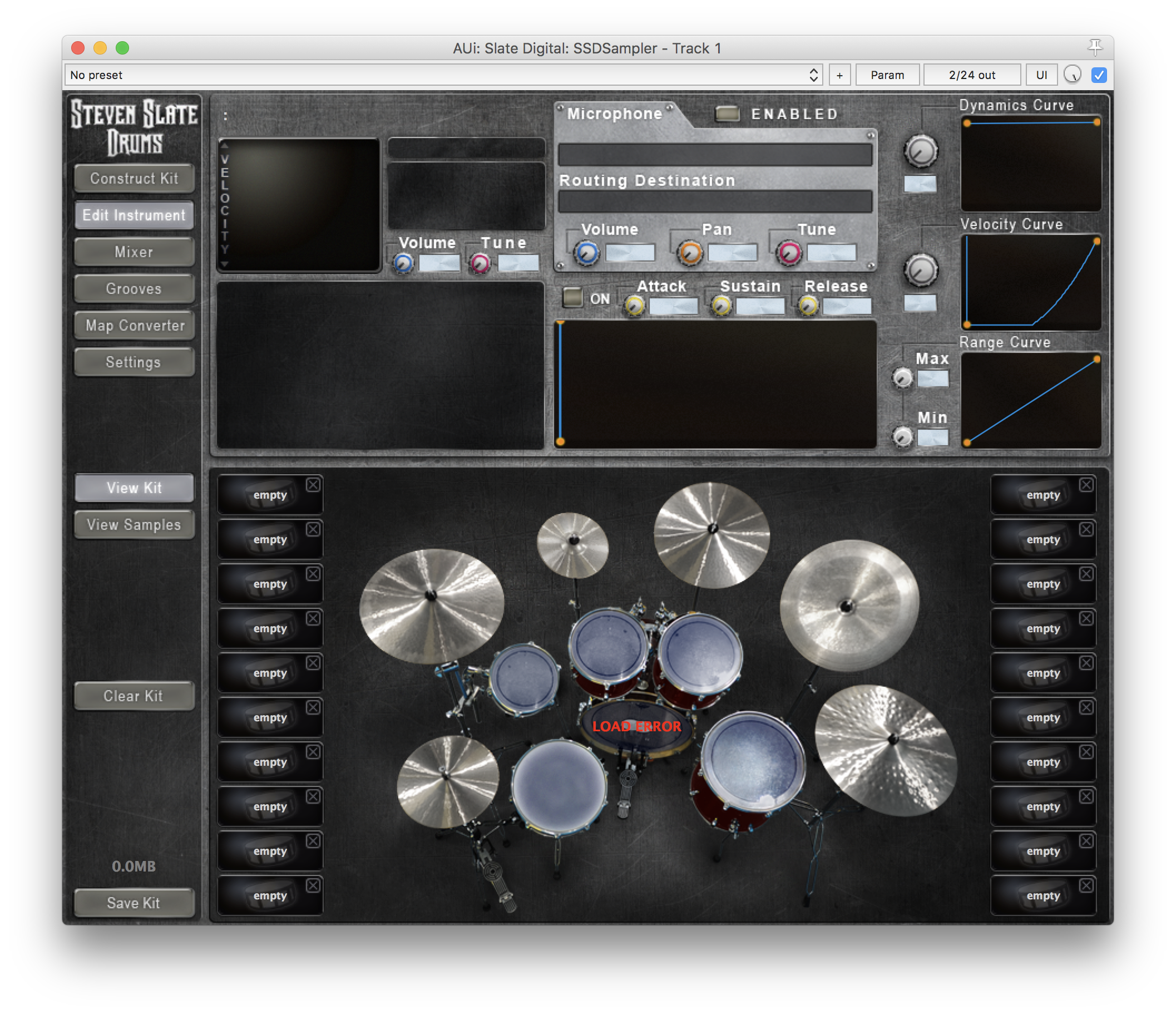Click the Dynamics Curve knob

921,151
